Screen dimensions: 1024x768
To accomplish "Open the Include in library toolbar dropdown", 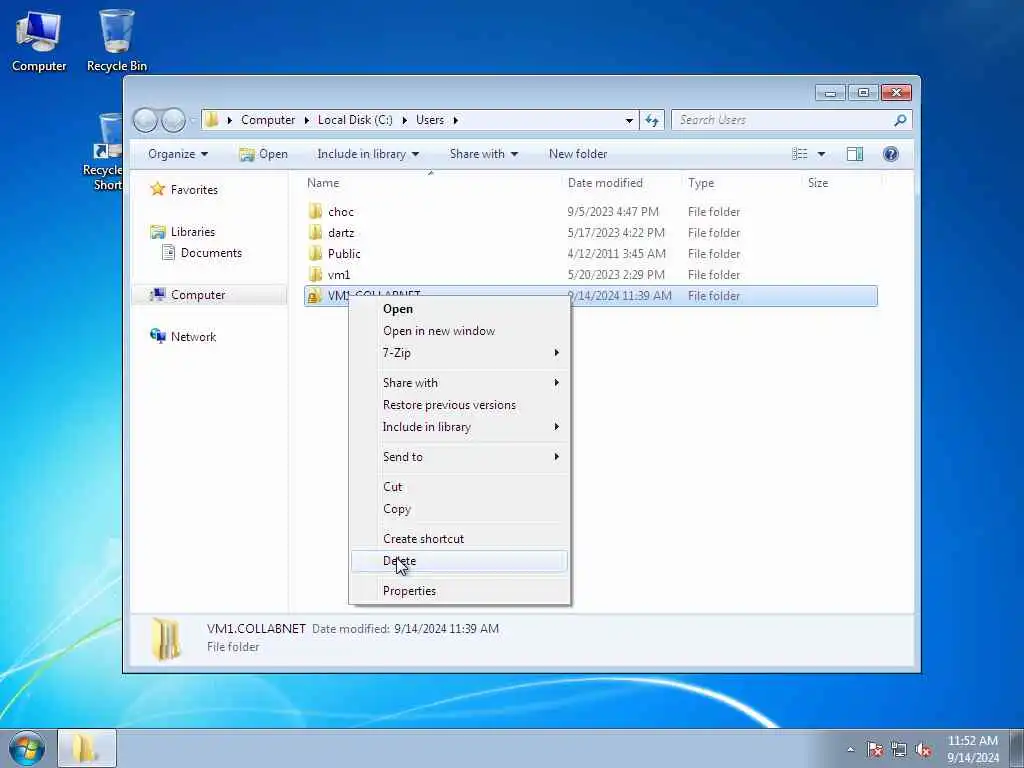I will (x=368, y=154).
